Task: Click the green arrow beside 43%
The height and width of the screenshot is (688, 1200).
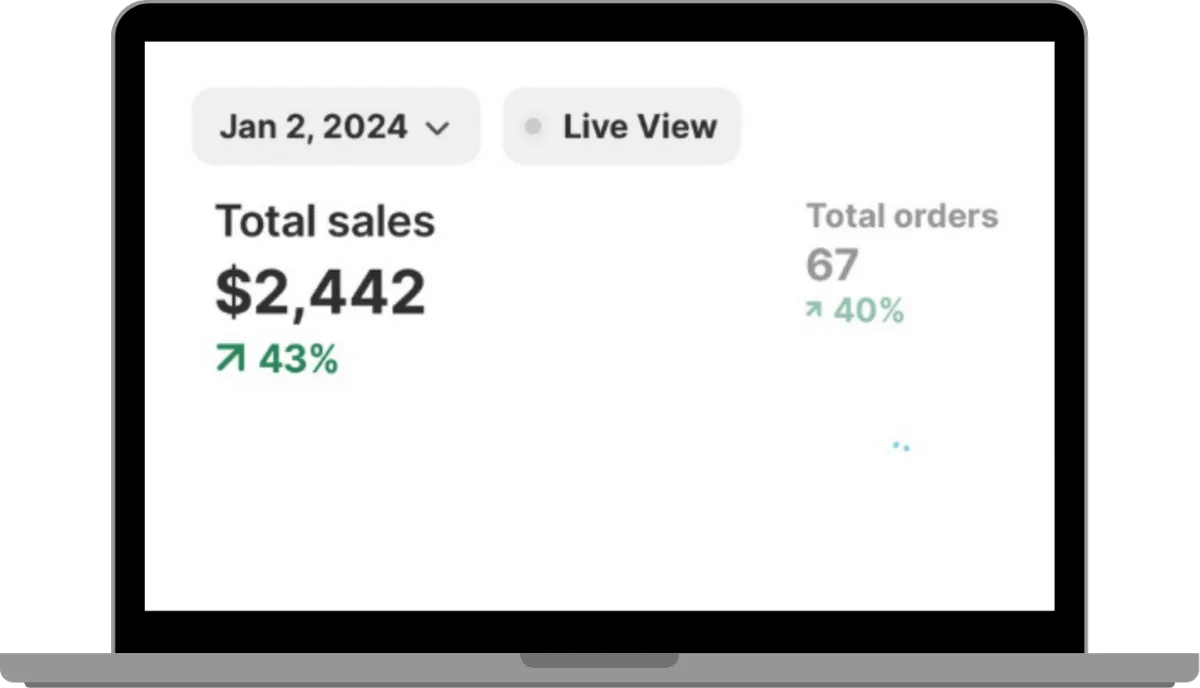Action: [x=230, y=357]
